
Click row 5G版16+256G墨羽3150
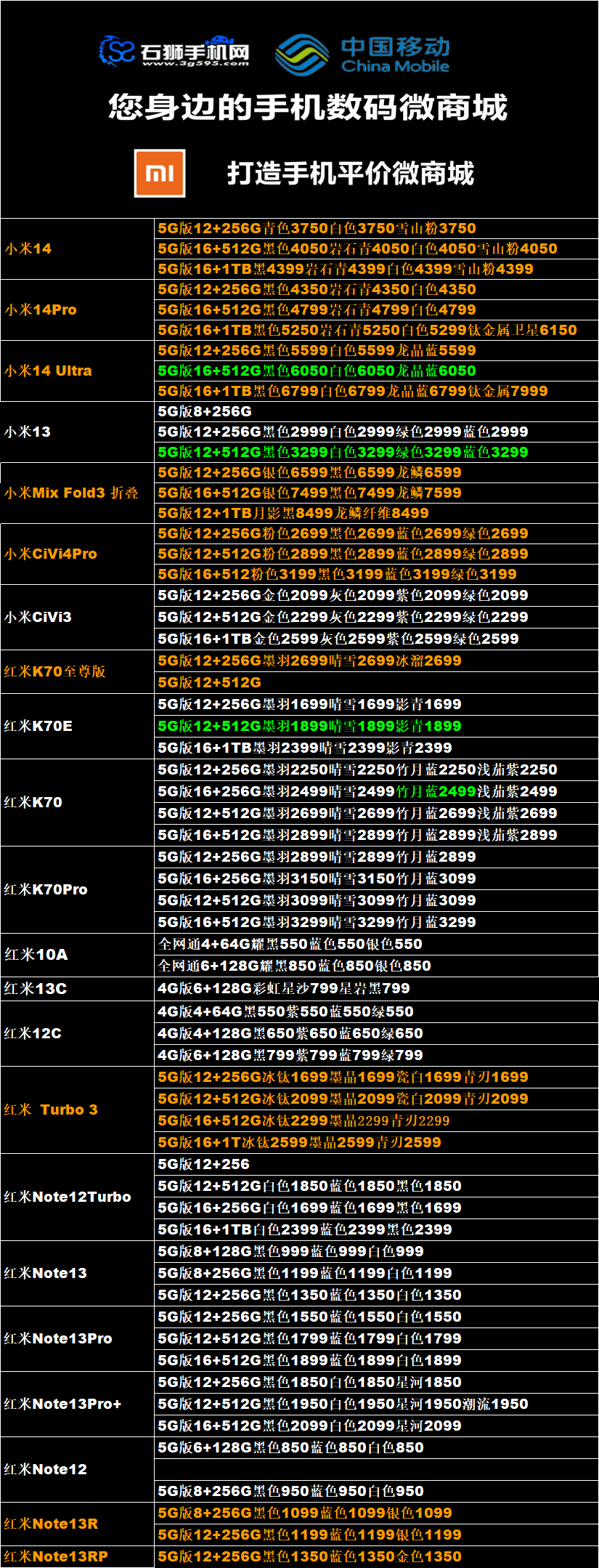376,878
